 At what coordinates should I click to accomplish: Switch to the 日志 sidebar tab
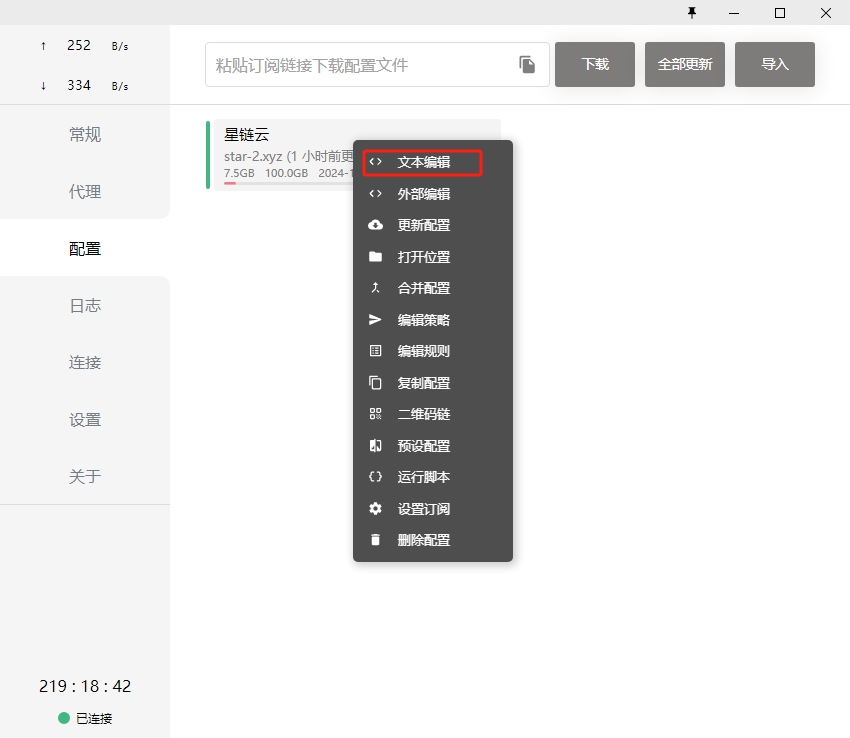[85, 306]
